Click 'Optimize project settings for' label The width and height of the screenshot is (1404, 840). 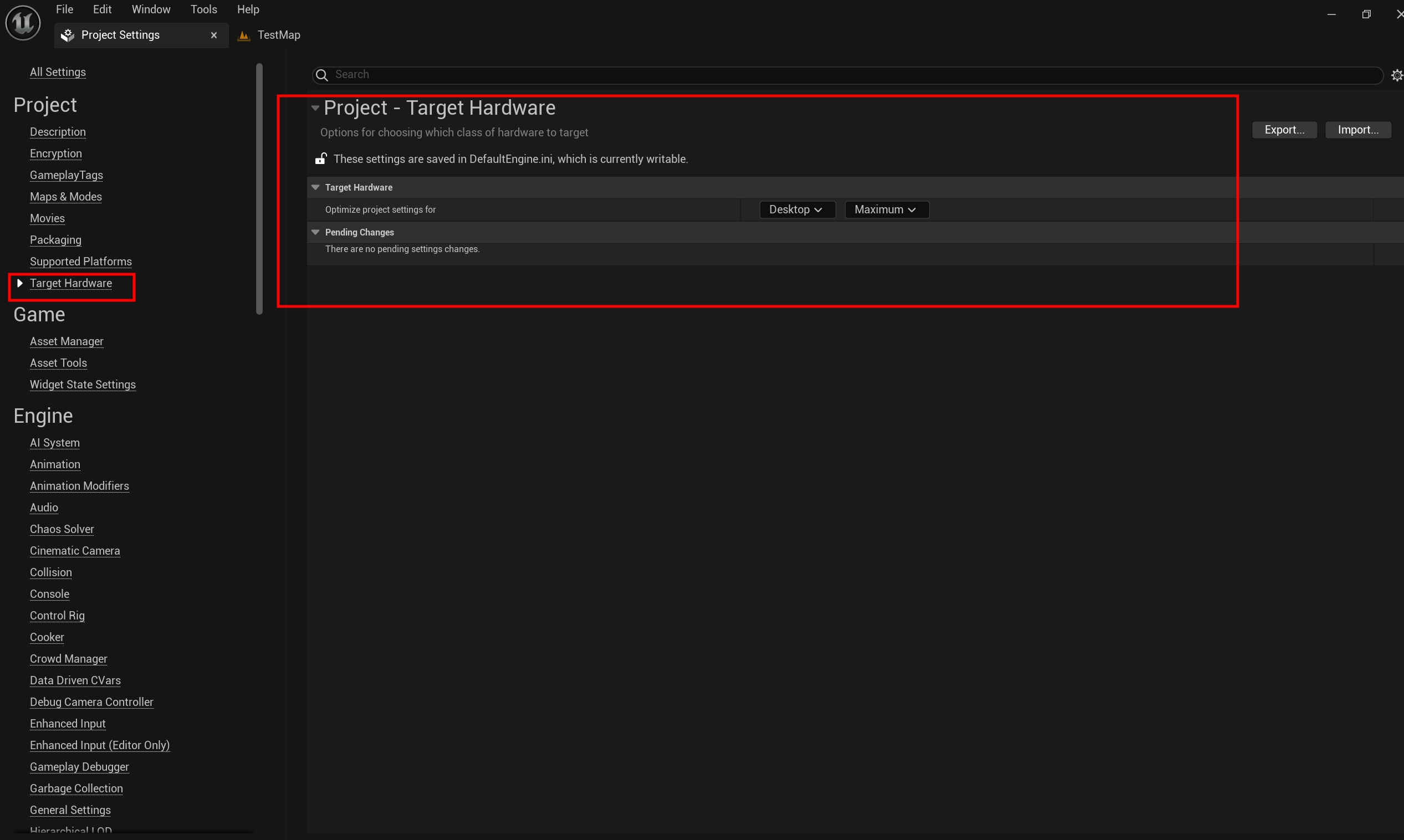click(380, 209)
